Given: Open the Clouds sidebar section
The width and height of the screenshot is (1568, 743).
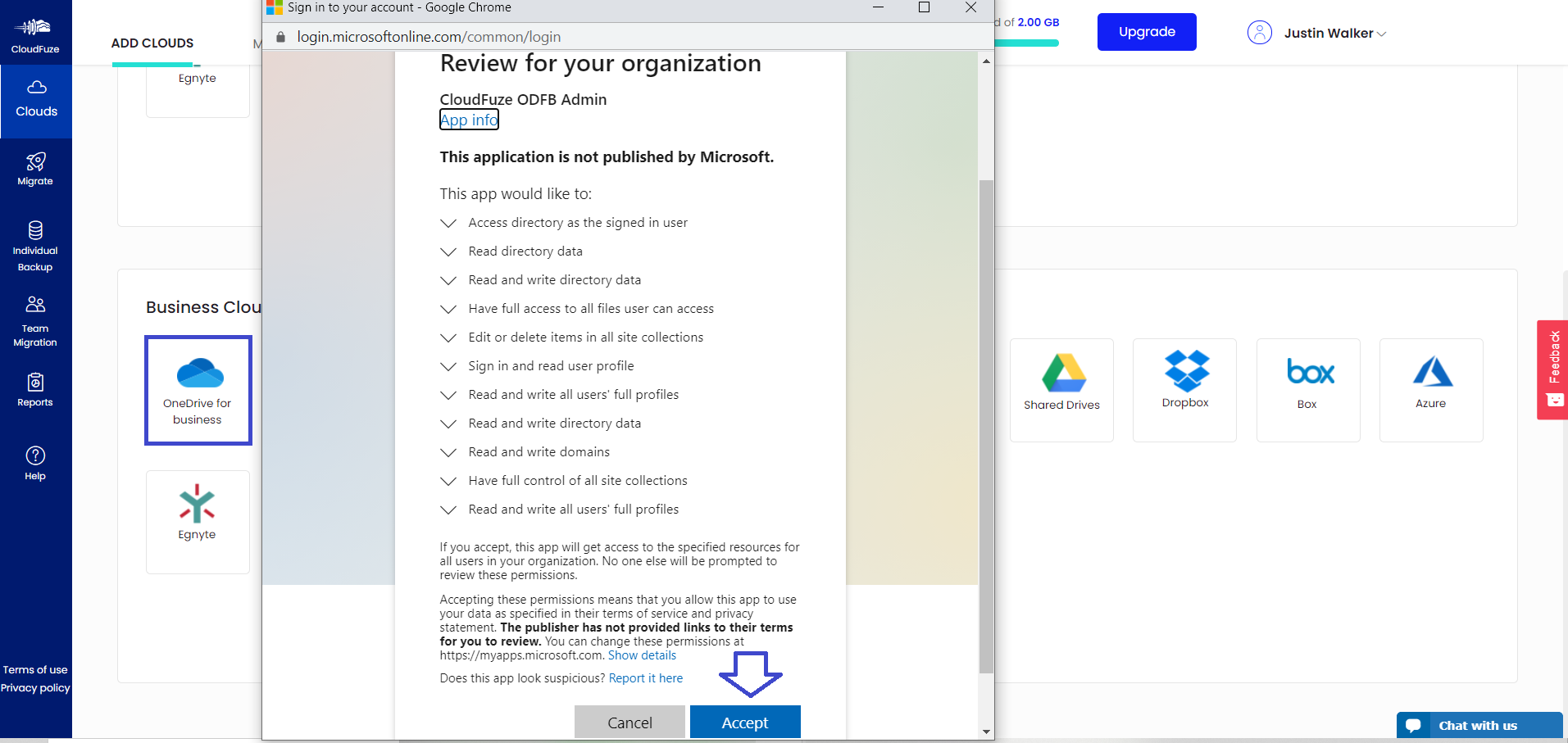Looking at the screenshot, I should click(36, 101).
